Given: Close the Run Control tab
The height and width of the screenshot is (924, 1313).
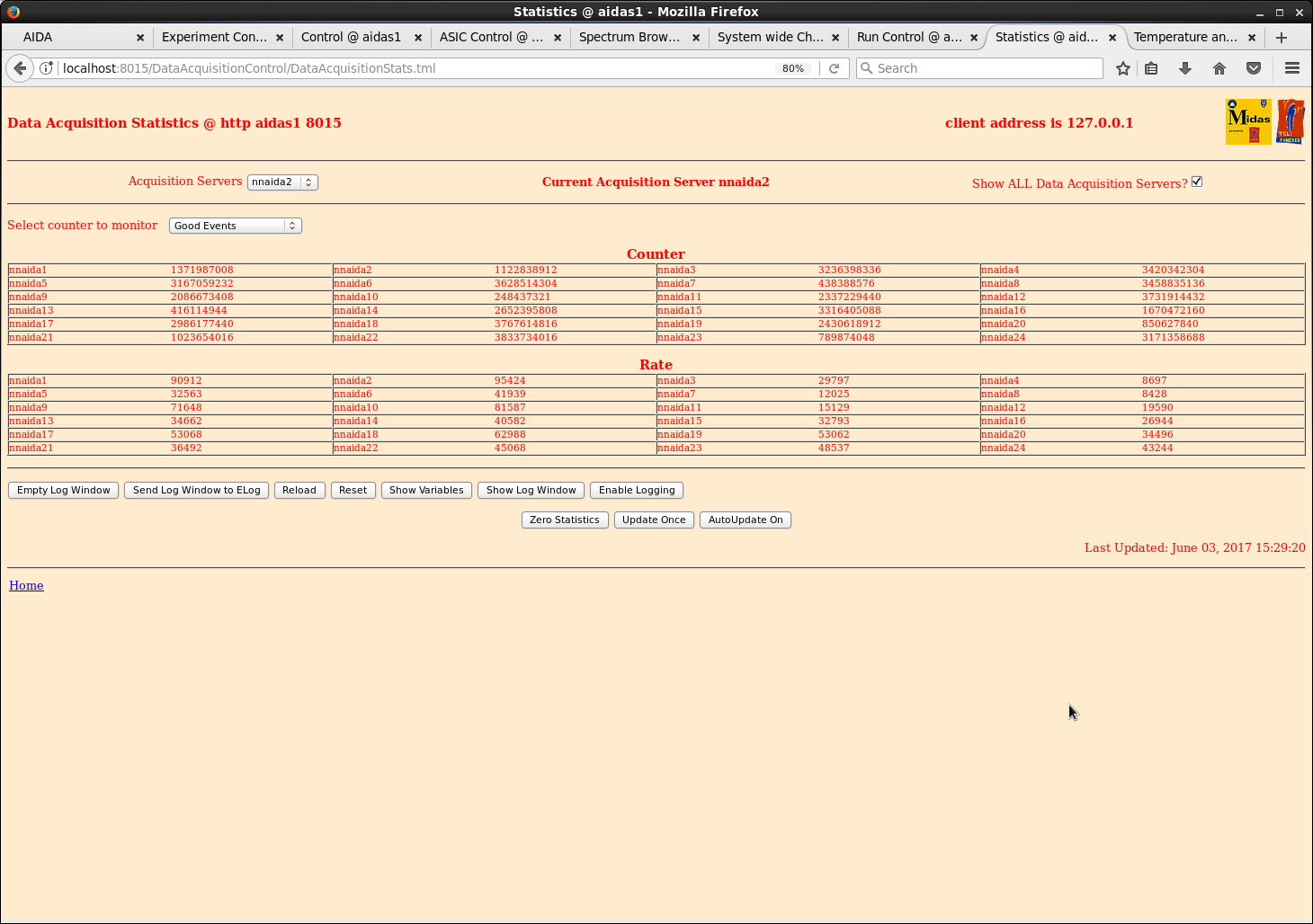Looking at the screenshot, I should [x=974, y=38].
